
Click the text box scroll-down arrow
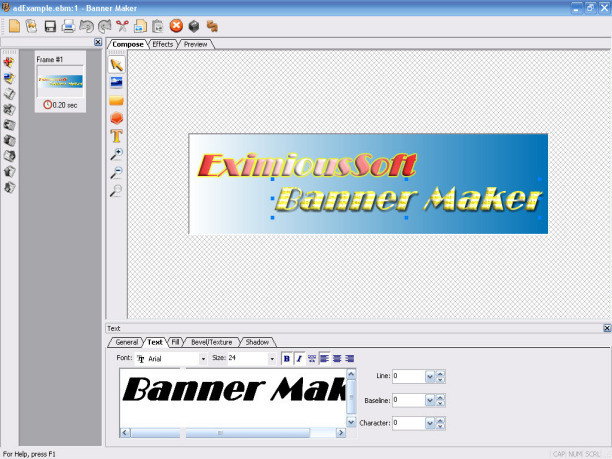[351, 422]
